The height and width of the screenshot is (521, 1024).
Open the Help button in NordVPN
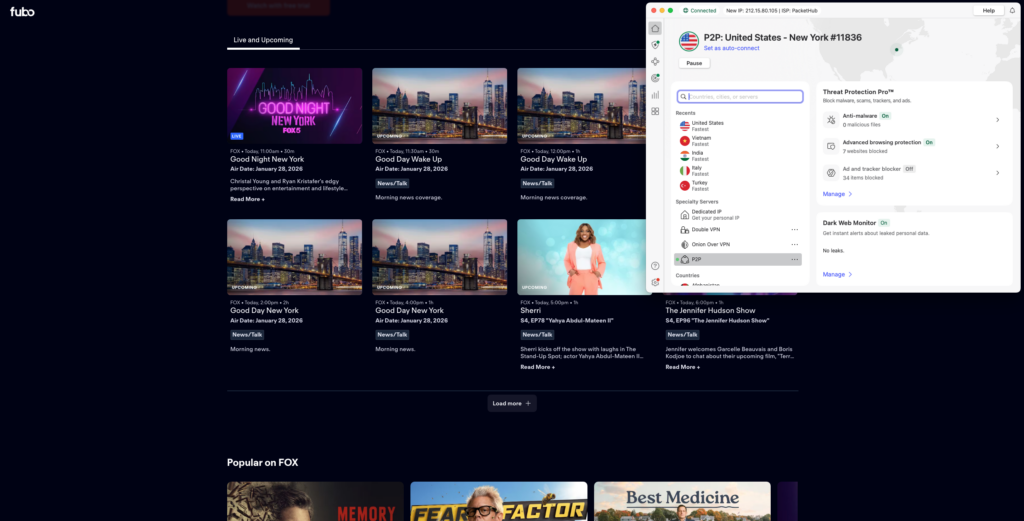pyautogui.click(x=989, y=10)
